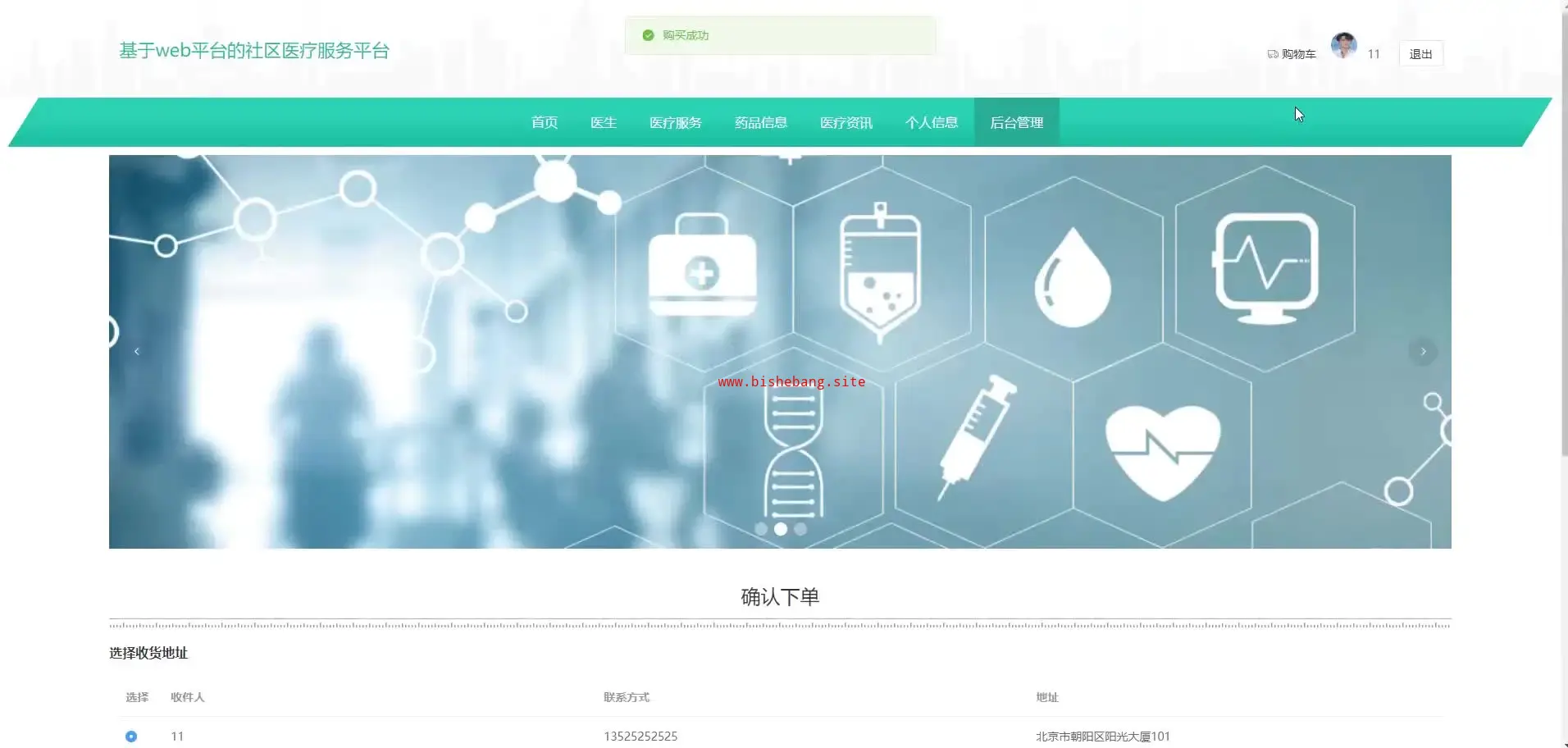Open 首页 in navigation bar
The width and height of the screenshot is (1568, 748).
click(x=545, y=122)
